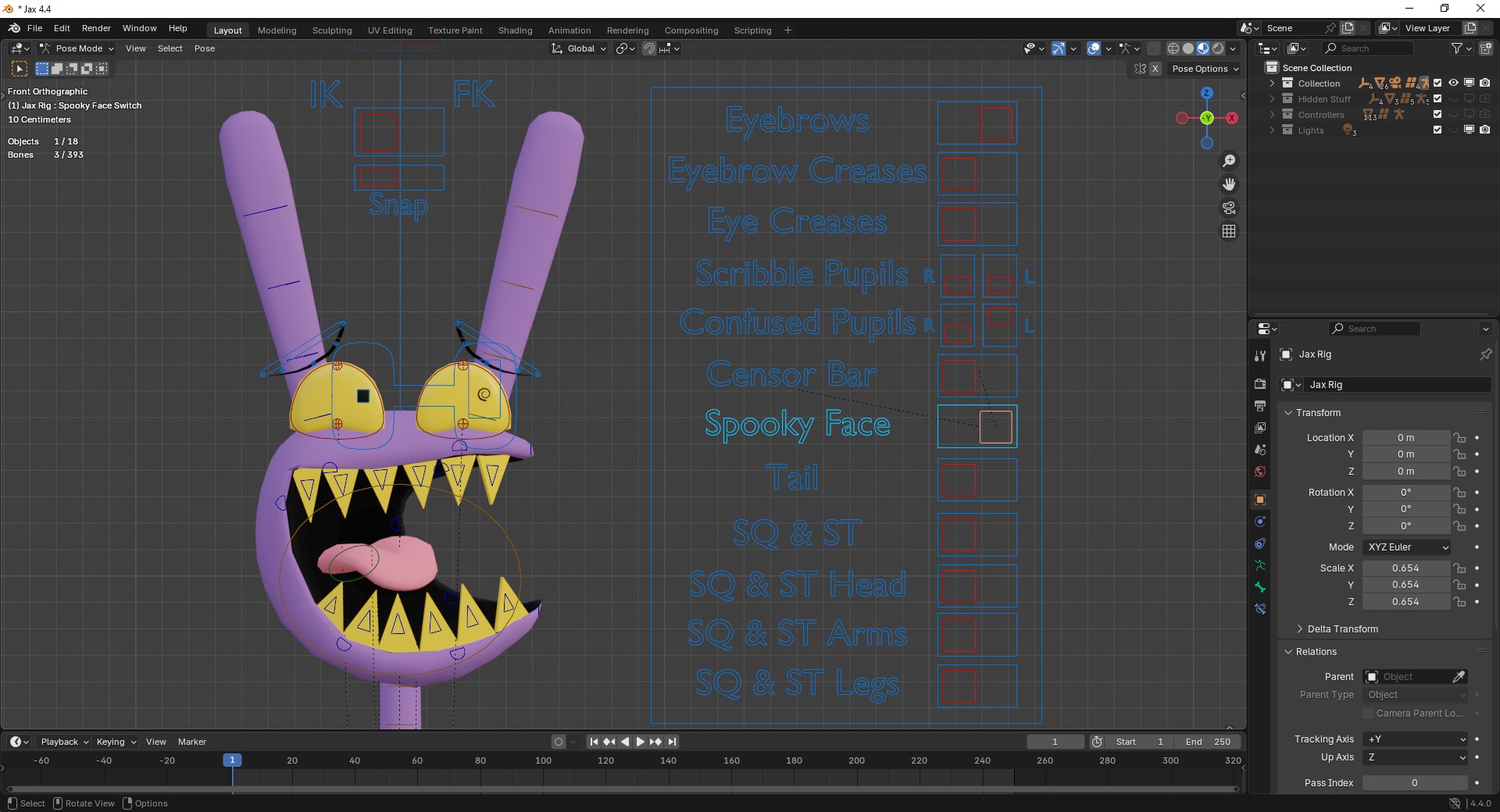The width and height of the screenshot is (1500, 812).
Task: Uncheck the Collection exclude checkbox
Action: pos(1437,83)
